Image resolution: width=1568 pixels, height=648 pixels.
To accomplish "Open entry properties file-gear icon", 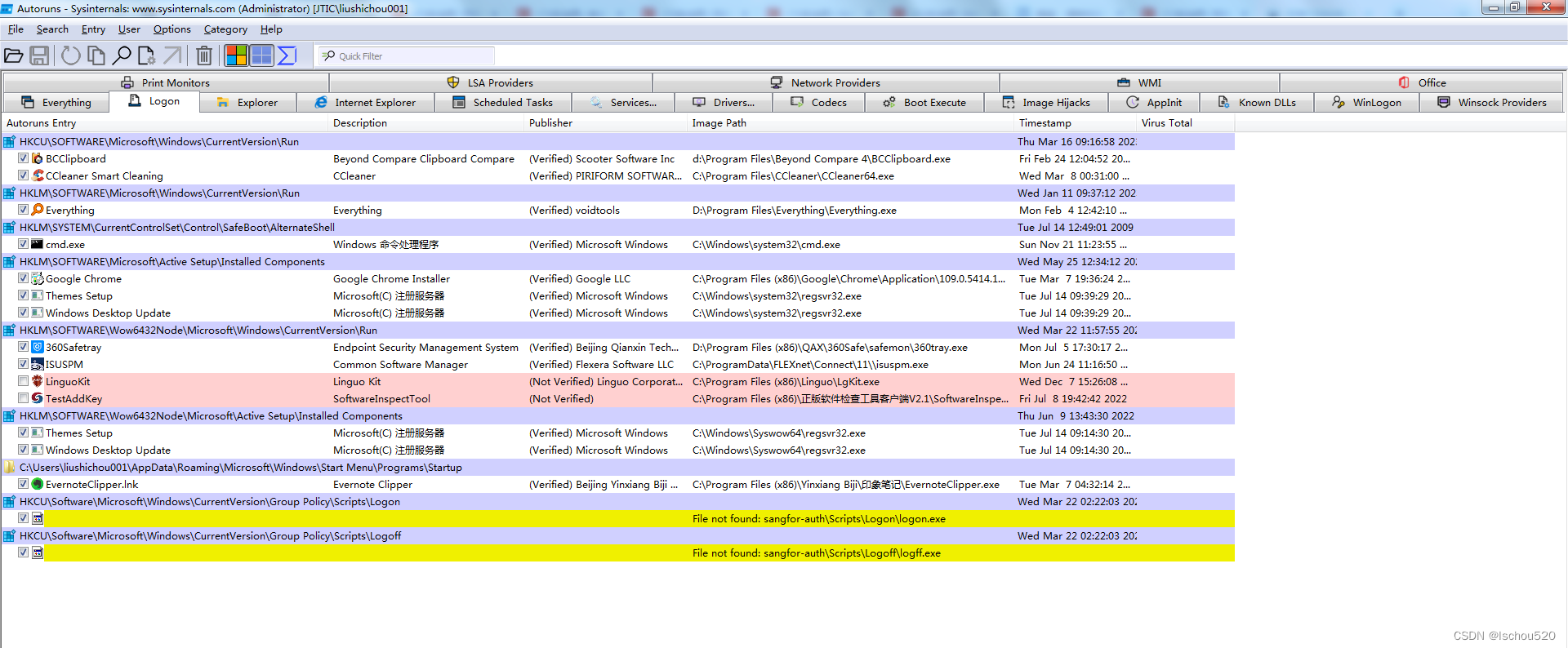I will click(147, 55).
